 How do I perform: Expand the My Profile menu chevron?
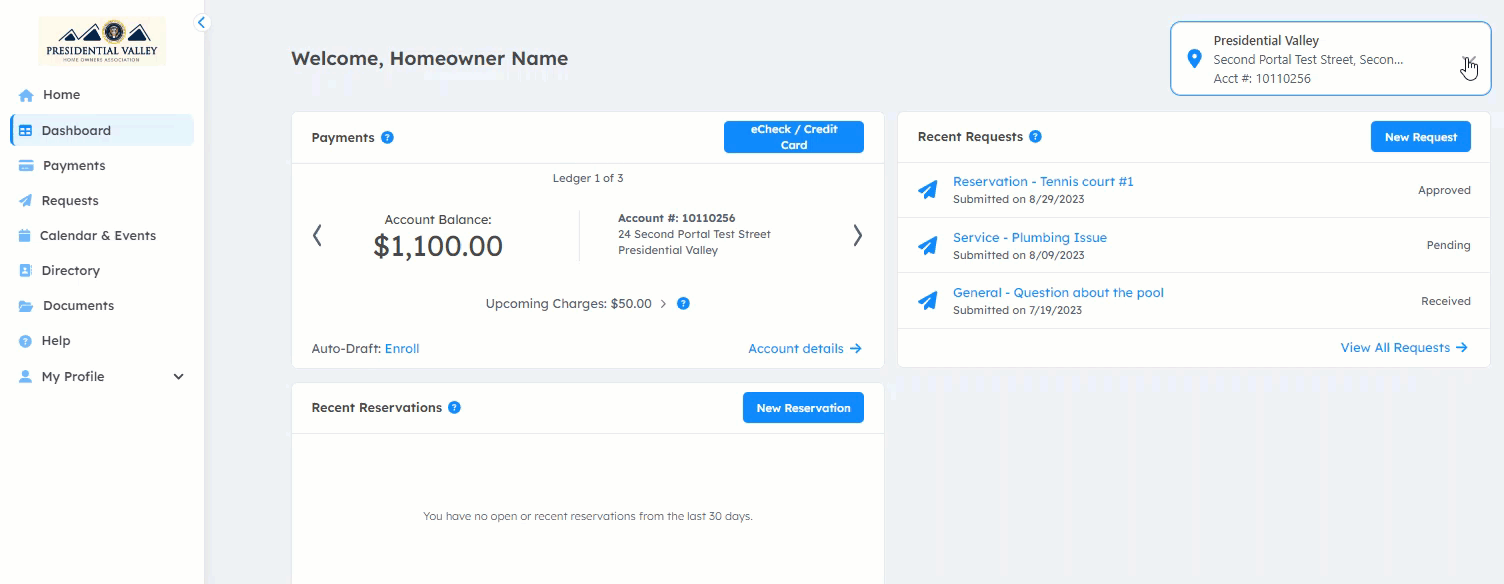click(179, 377)
